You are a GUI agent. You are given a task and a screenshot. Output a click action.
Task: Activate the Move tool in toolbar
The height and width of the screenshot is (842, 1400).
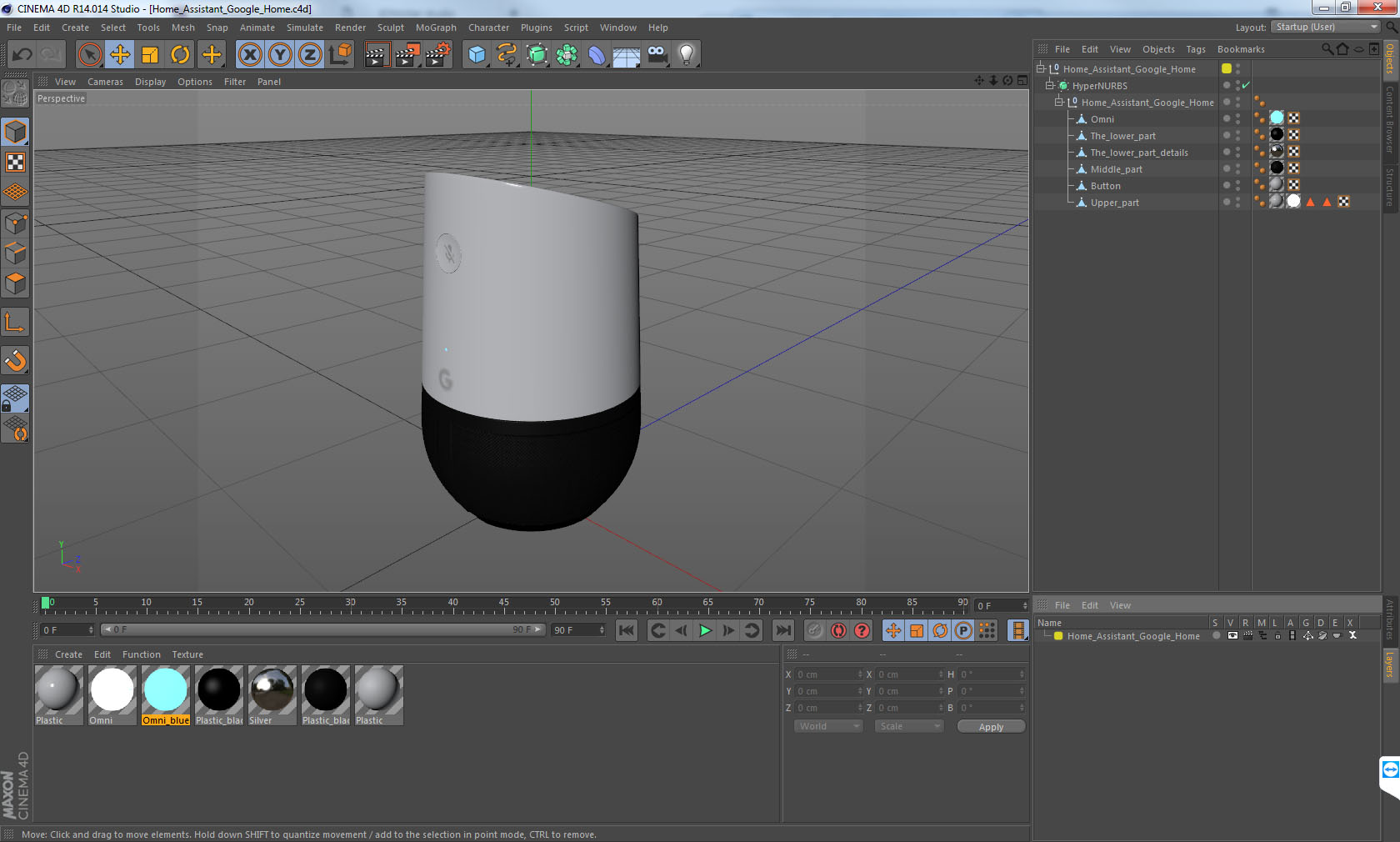120,55
